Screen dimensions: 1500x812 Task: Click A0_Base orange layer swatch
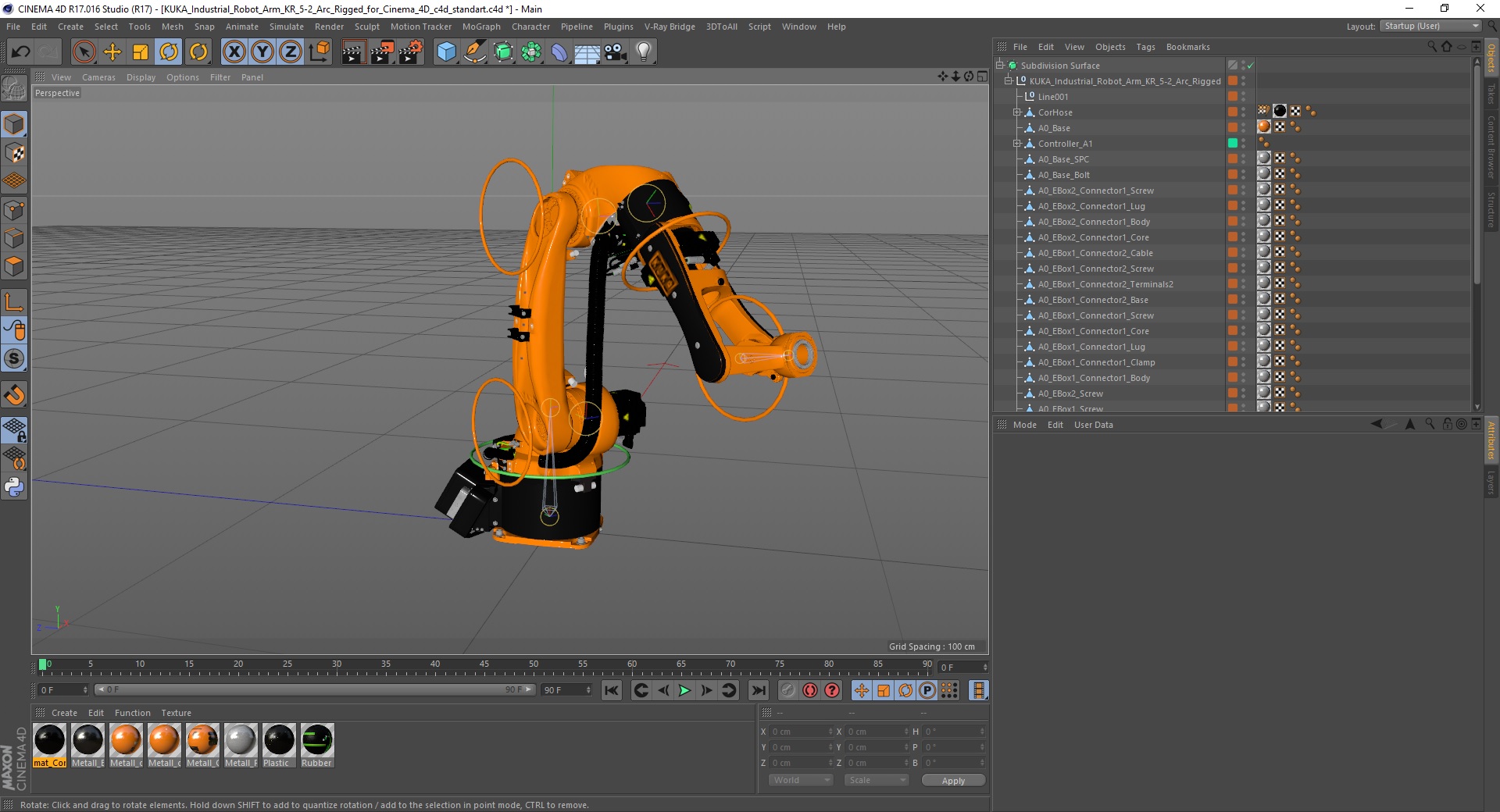point(1233,127)
